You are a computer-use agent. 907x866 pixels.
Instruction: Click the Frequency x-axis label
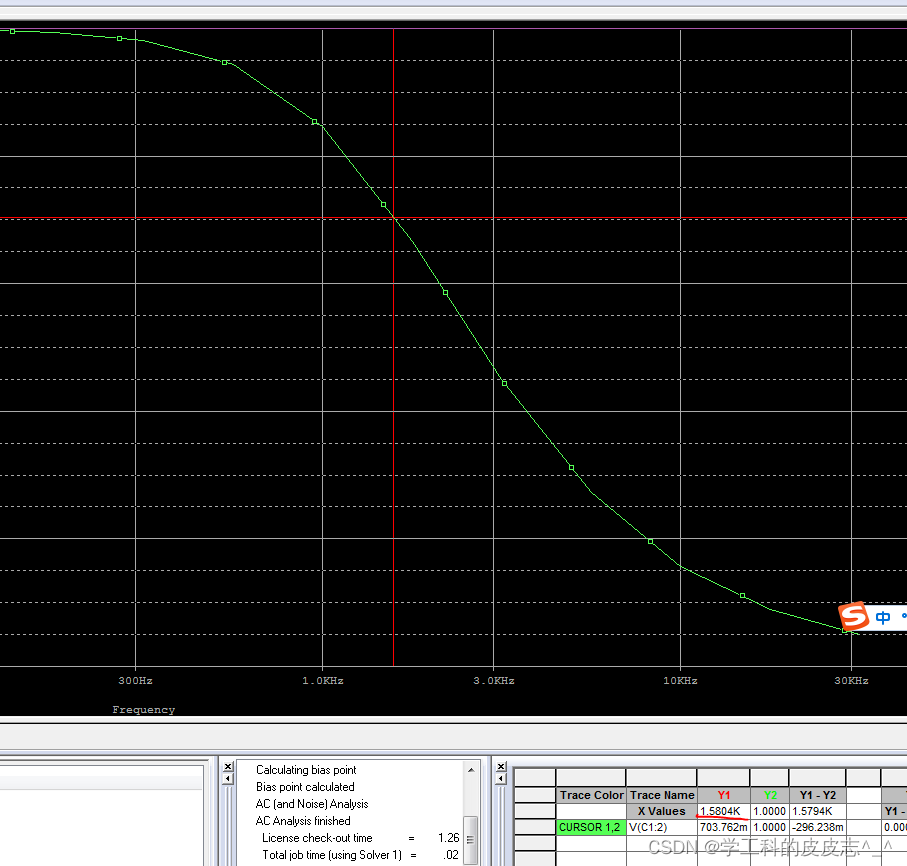tap(143, 710)
